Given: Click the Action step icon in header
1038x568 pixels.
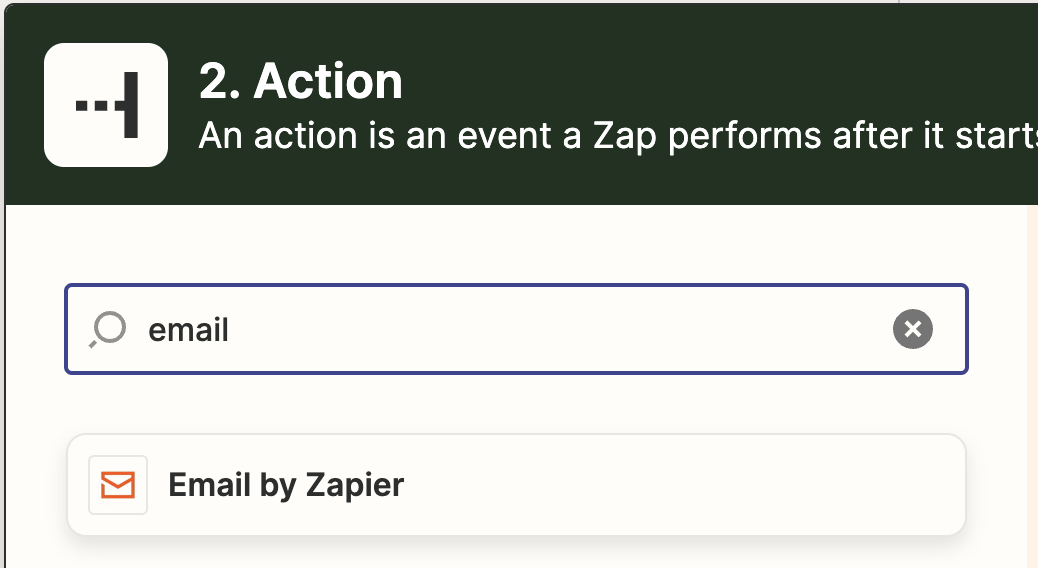Looking at the screenshot, I should click(x=106, y=105).
